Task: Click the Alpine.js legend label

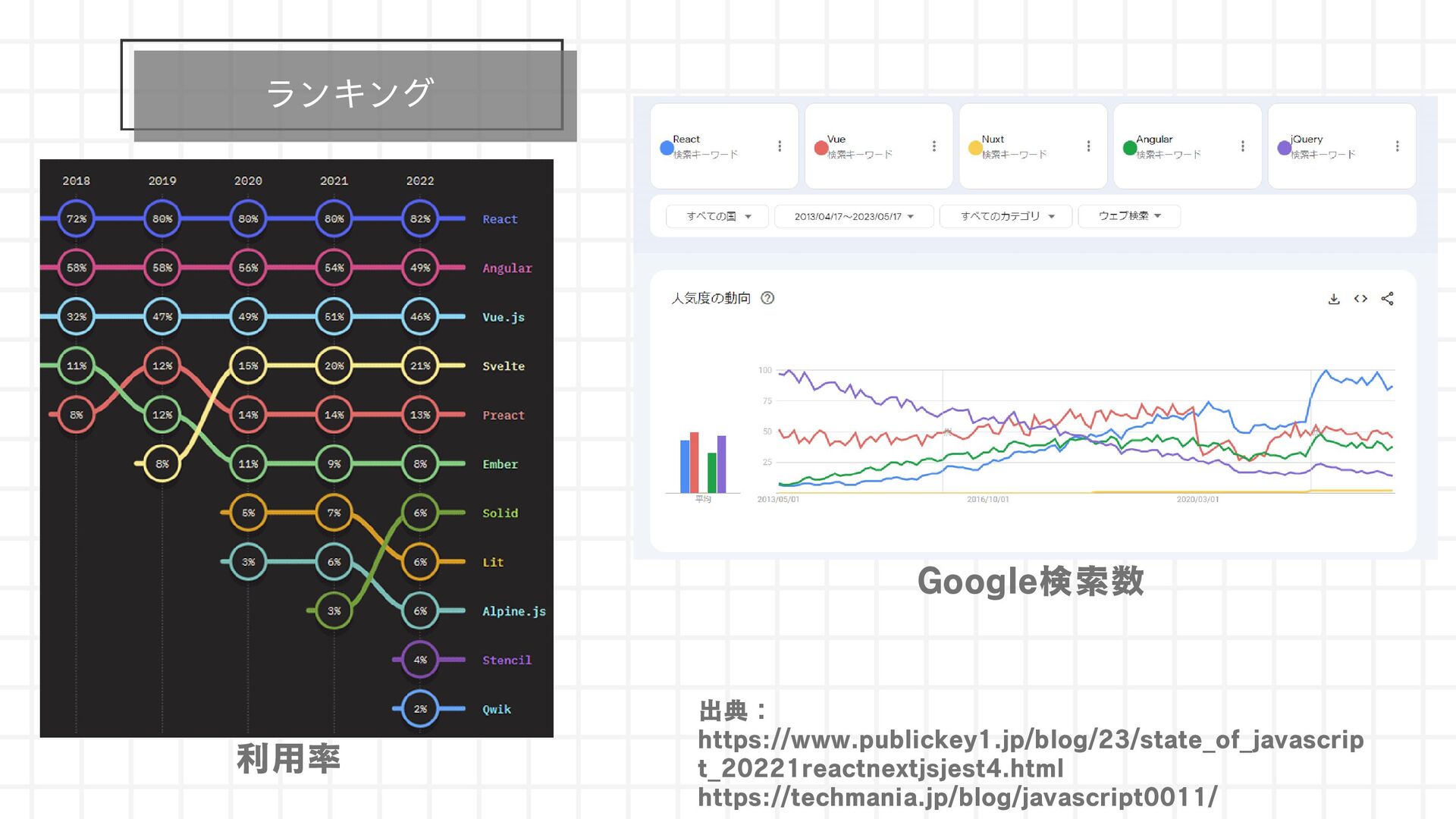Action: point(514,611)
